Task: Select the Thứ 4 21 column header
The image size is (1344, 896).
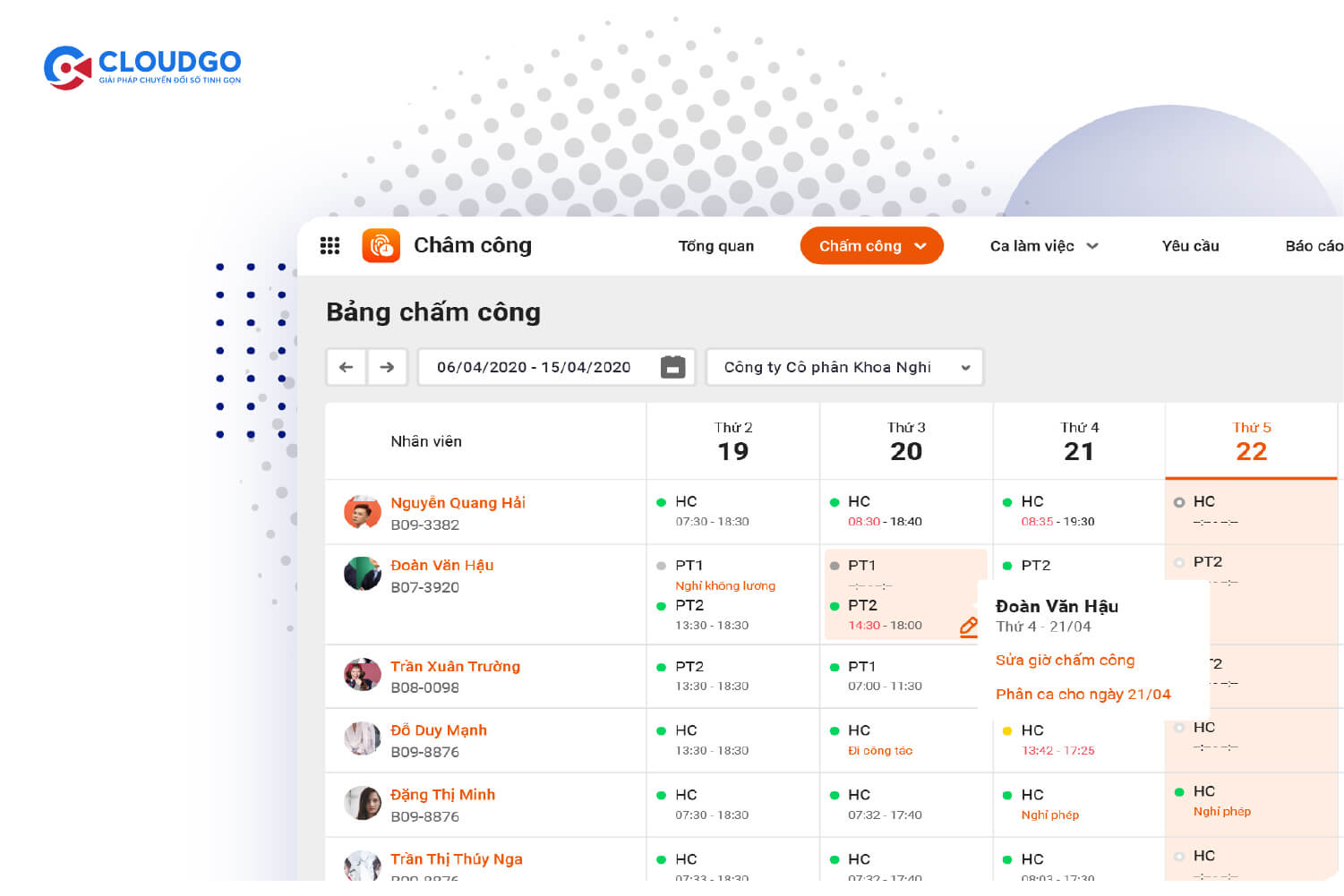Action: pos(1079,441)
